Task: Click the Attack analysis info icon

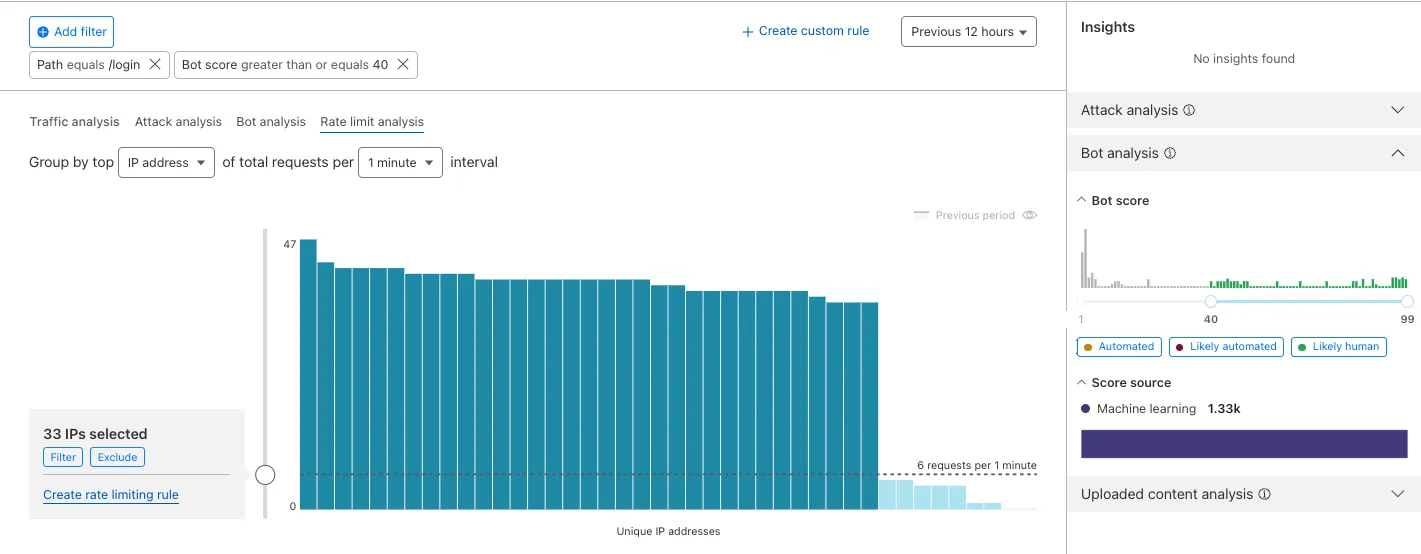Action: (x=1189, y=111)
